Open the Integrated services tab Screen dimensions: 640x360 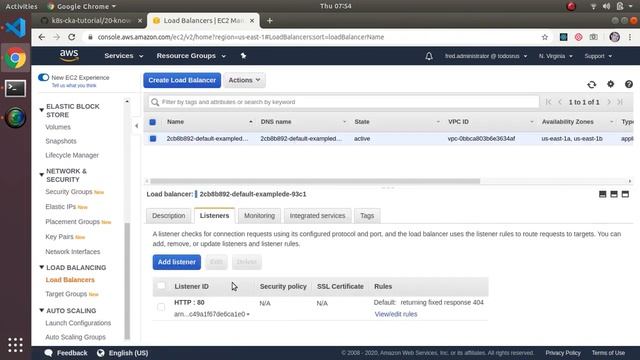click(x=317, y=216)
